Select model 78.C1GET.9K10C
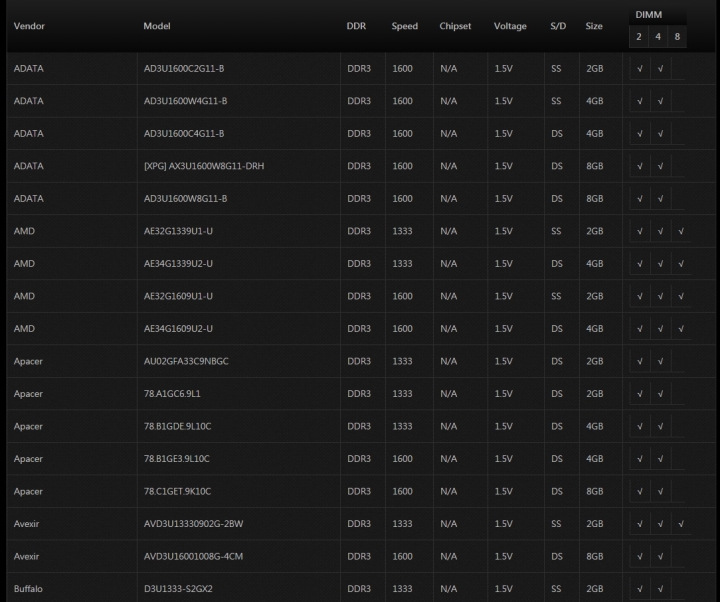Screen dimensions: 720x602 coord(177,491)
